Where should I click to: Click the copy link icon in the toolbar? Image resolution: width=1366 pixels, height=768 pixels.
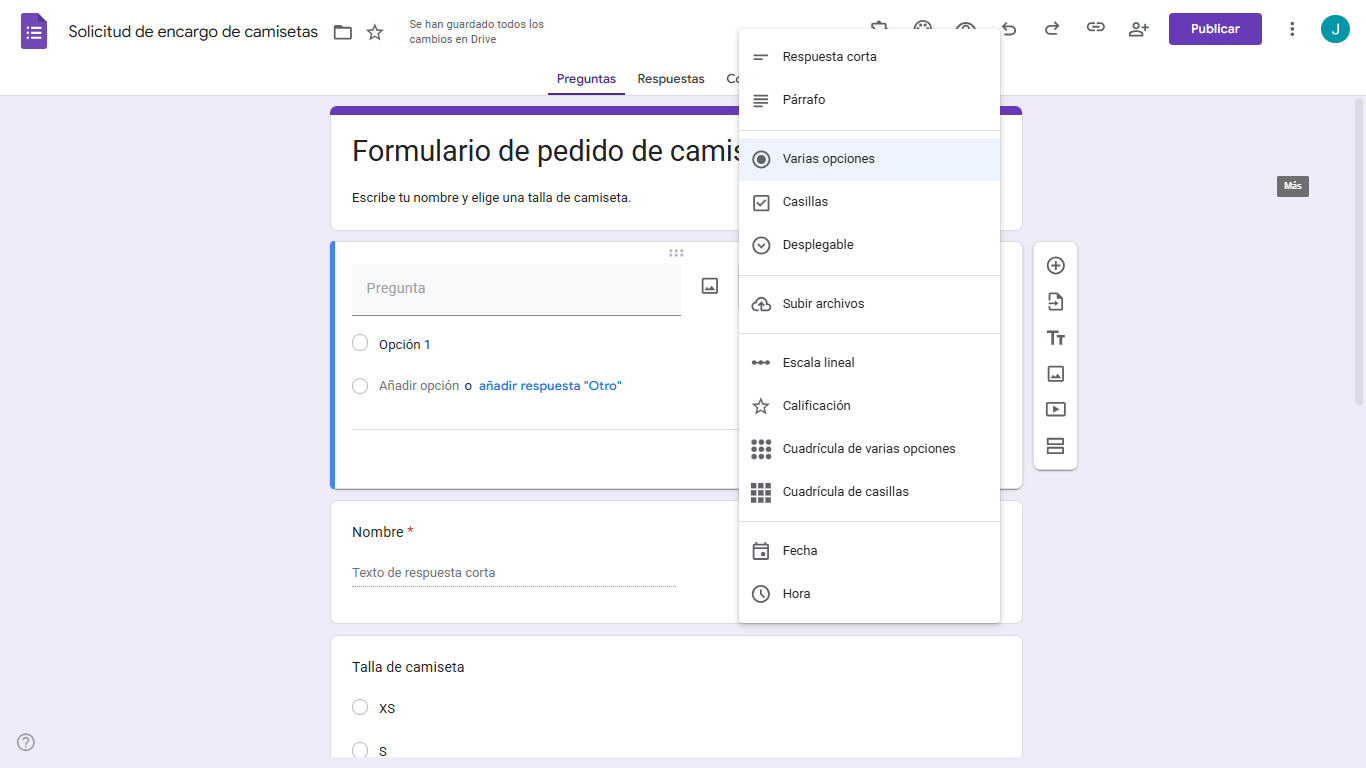click(1096, 29)
